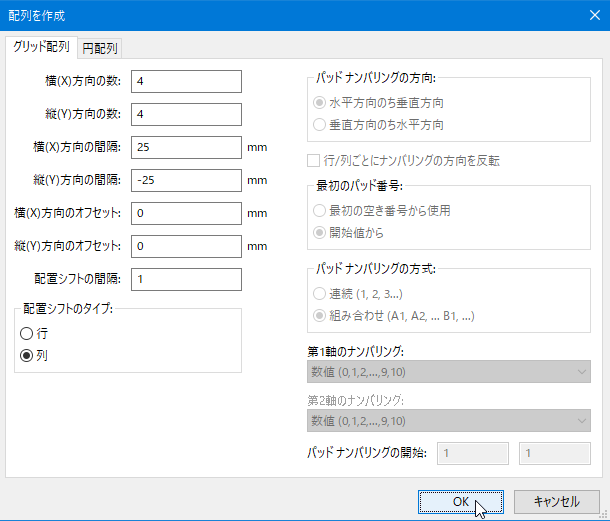Focus the 縦(Y)方向の間隔 field with -25
This screenshot has height=521, width=610.
click(186, 180)
